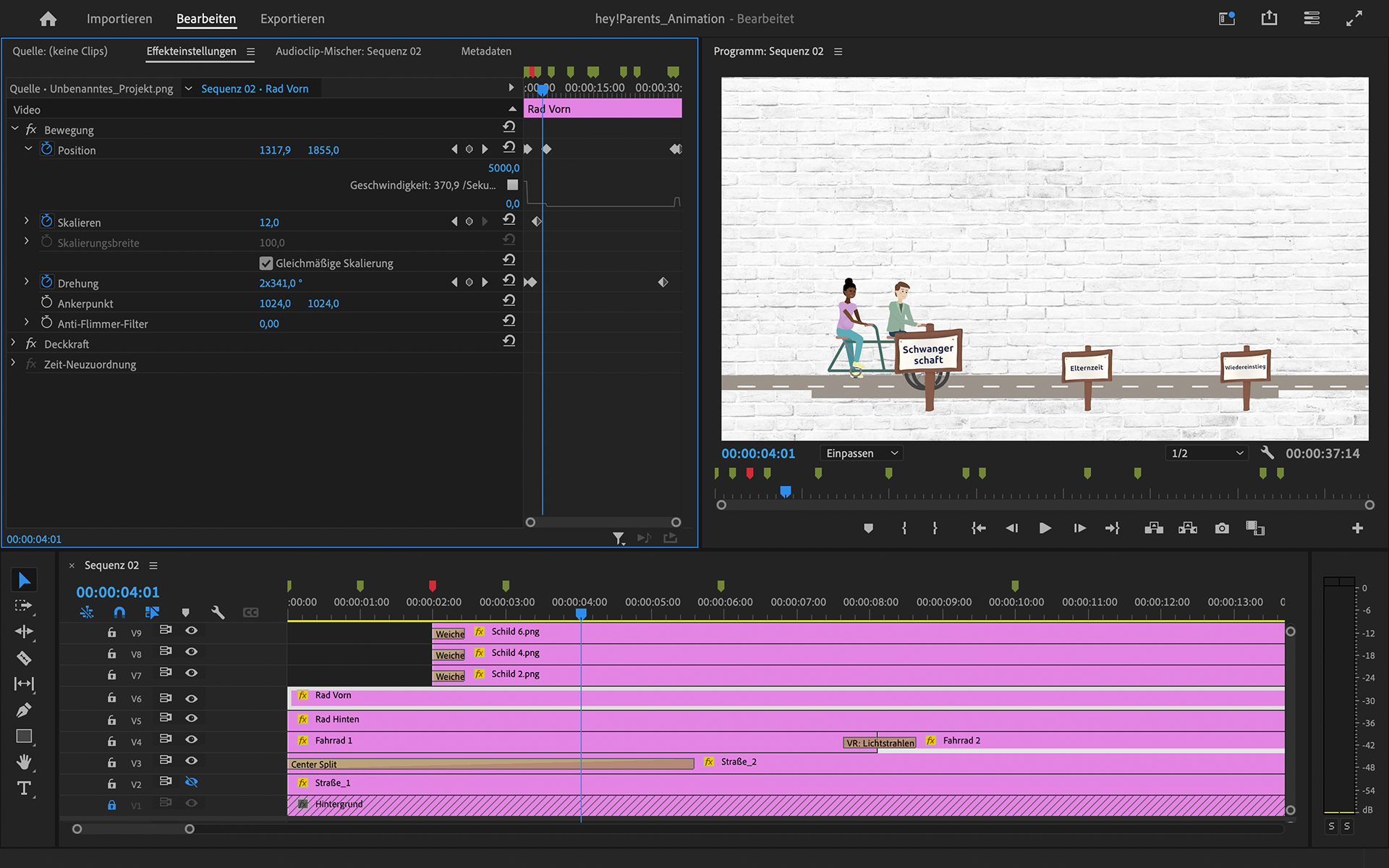Expand the Anti-Flimmer-Filter property
1389x868 pixels.
tap(27, 322)
